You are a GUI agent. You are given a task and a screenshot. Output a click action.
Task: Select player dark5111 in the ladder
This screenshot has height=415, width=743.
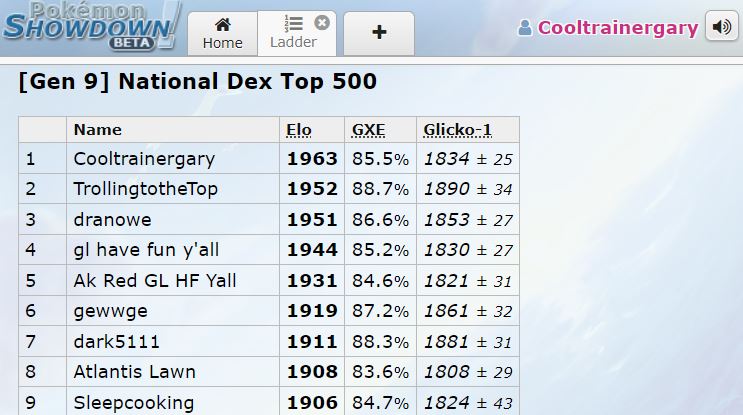tap(116, 342)
